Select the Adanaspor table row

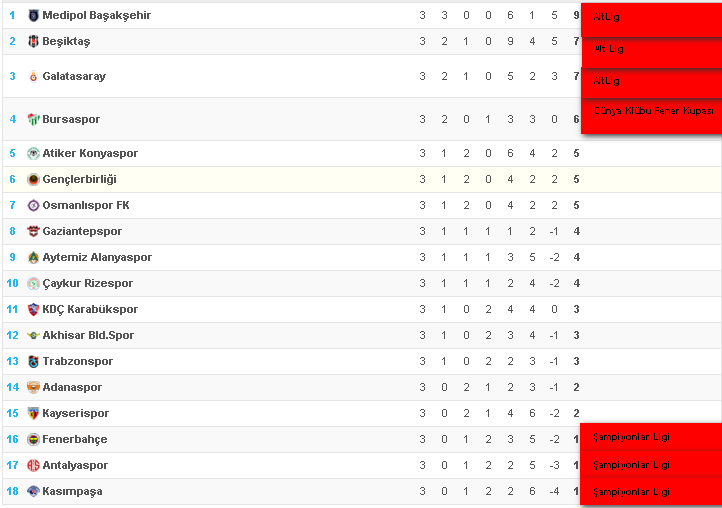tap(361, 387)
